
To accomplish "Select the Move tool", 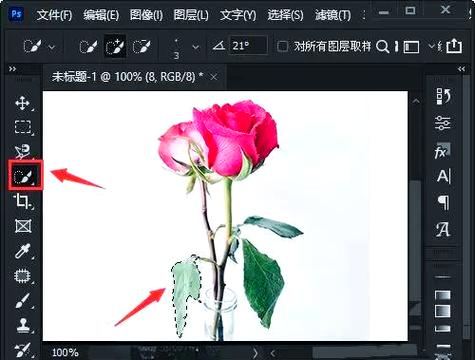I will [22, 103].
